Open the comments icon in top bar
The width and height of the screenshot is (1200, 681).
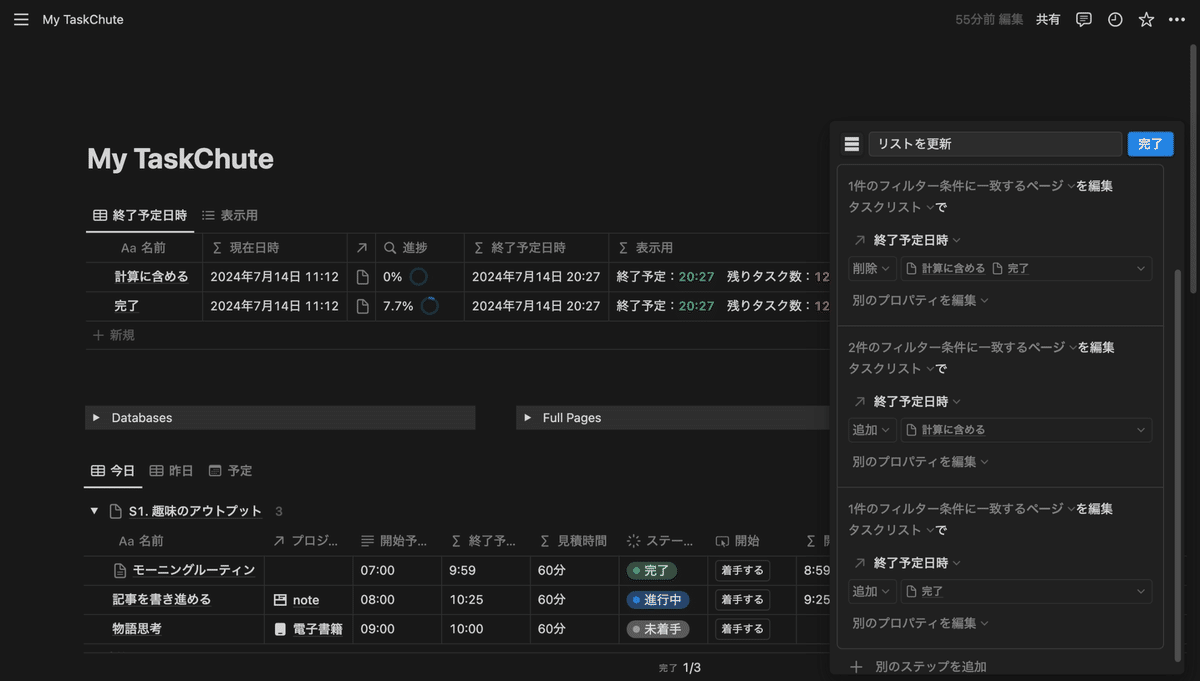coord(1084,19)
